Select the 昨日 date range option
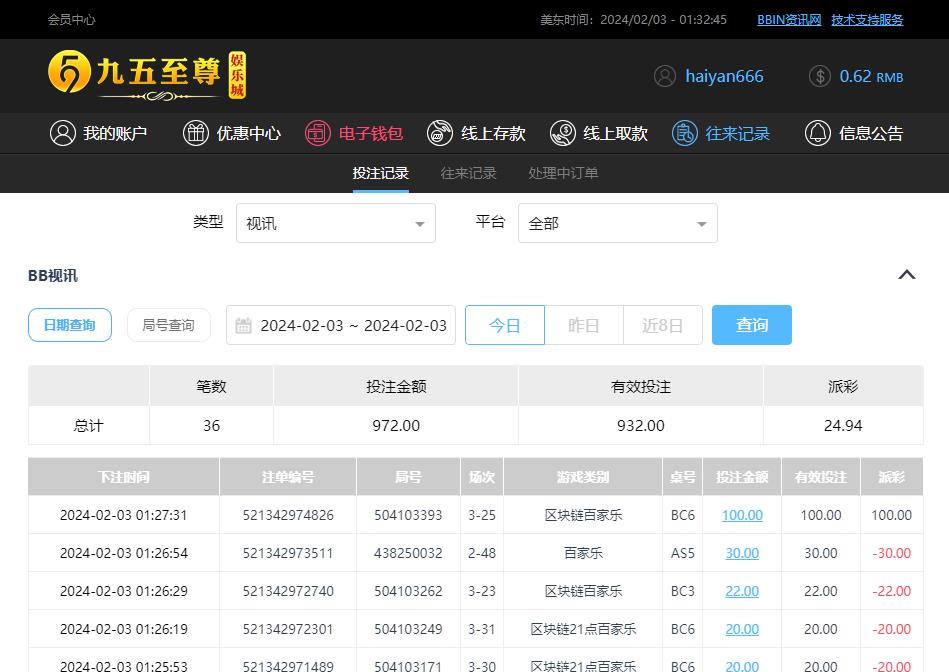 pyautogui.click(x=583, y=325)
